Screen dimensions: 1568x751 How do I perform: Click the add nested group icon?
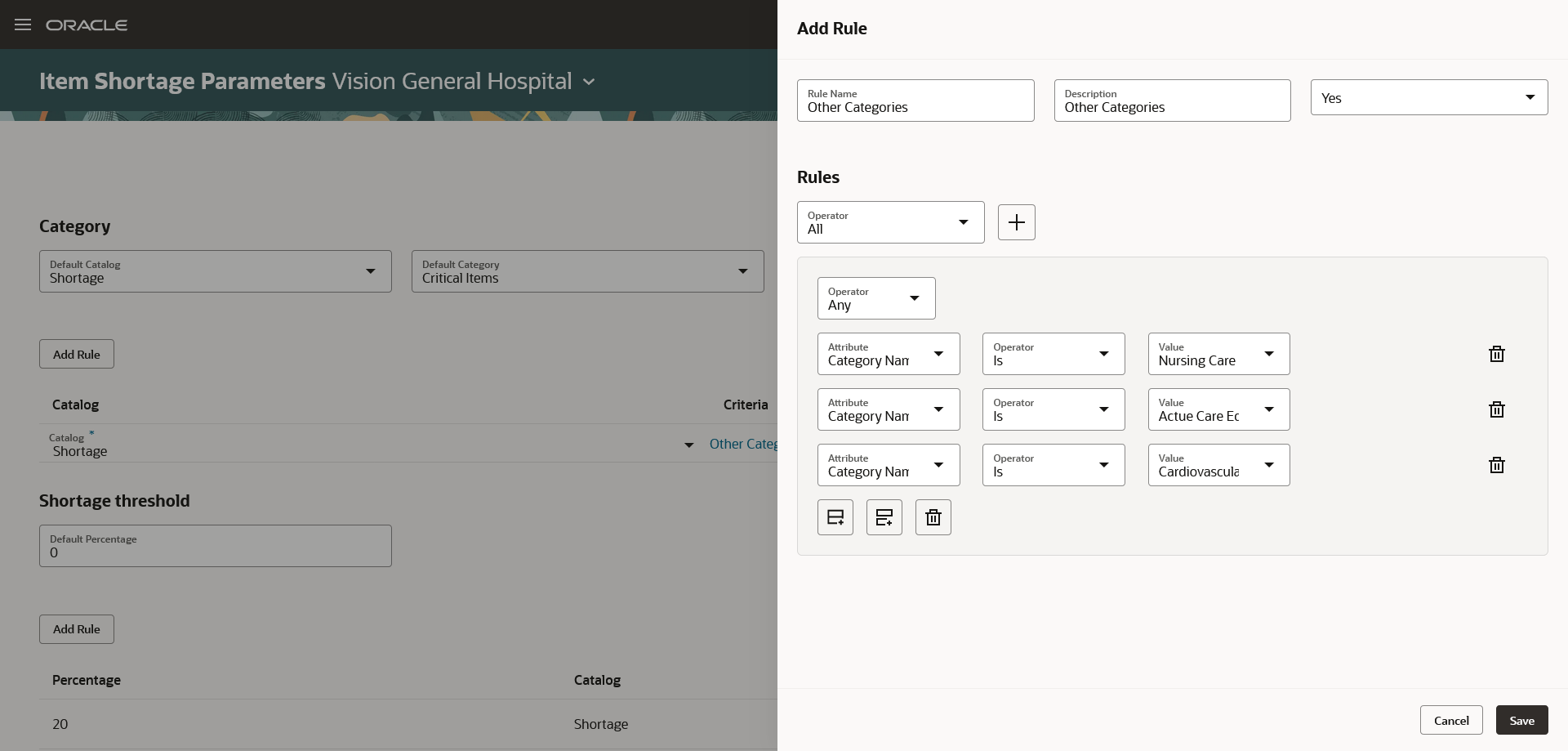click(x=884, y=517)
